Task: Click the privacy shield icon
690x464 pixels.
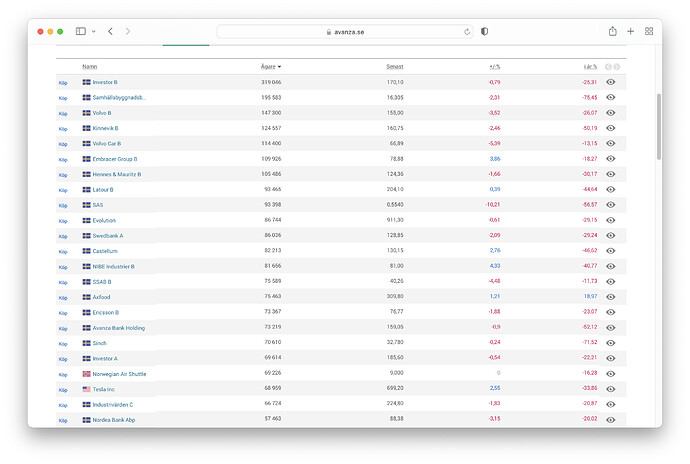Action: coord(484,31)
